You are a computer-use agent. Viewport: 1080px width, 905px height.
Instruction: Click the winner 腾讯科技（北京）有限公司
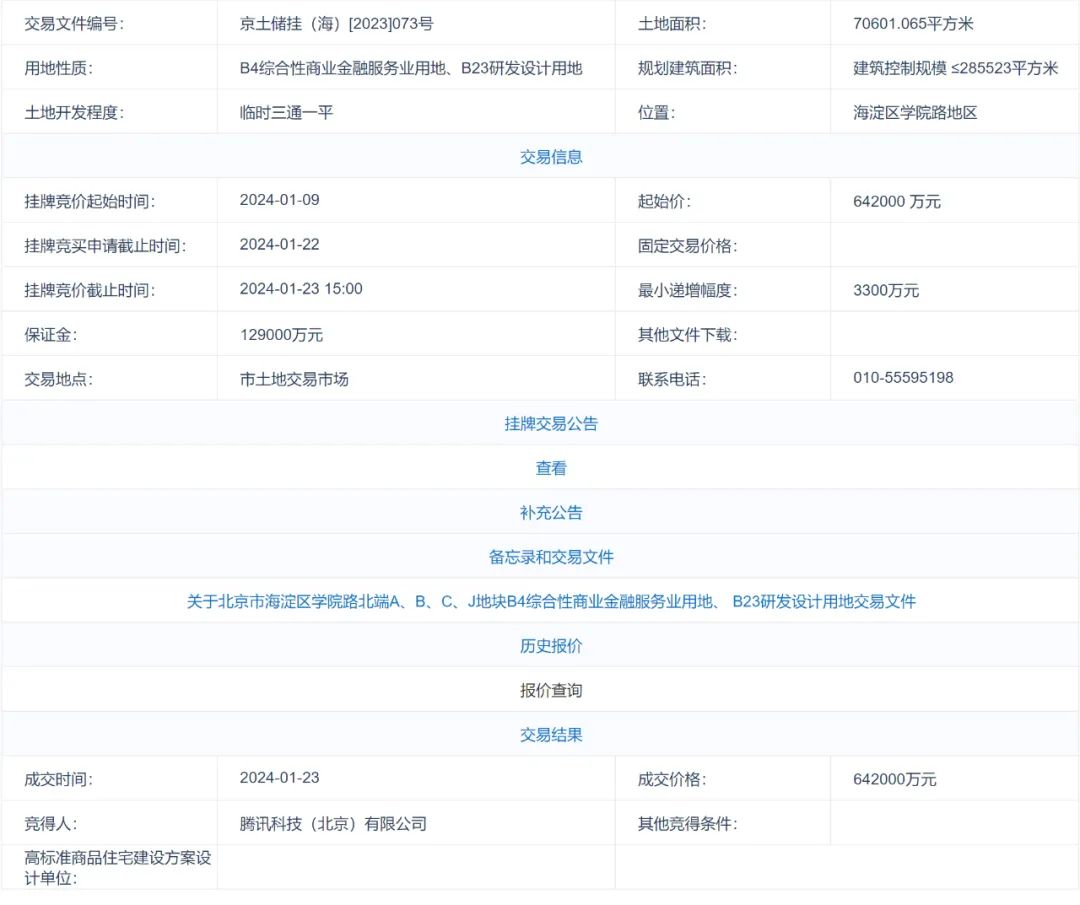[333, 824]
